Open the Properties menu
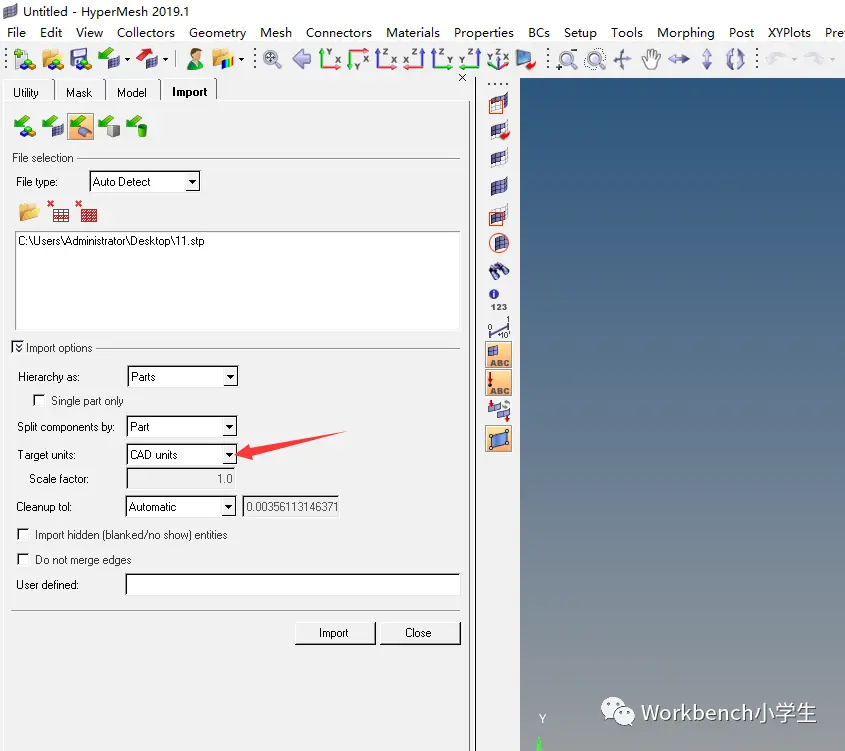Viewport: 845px width, 751px height. click(x=483, y=32)
